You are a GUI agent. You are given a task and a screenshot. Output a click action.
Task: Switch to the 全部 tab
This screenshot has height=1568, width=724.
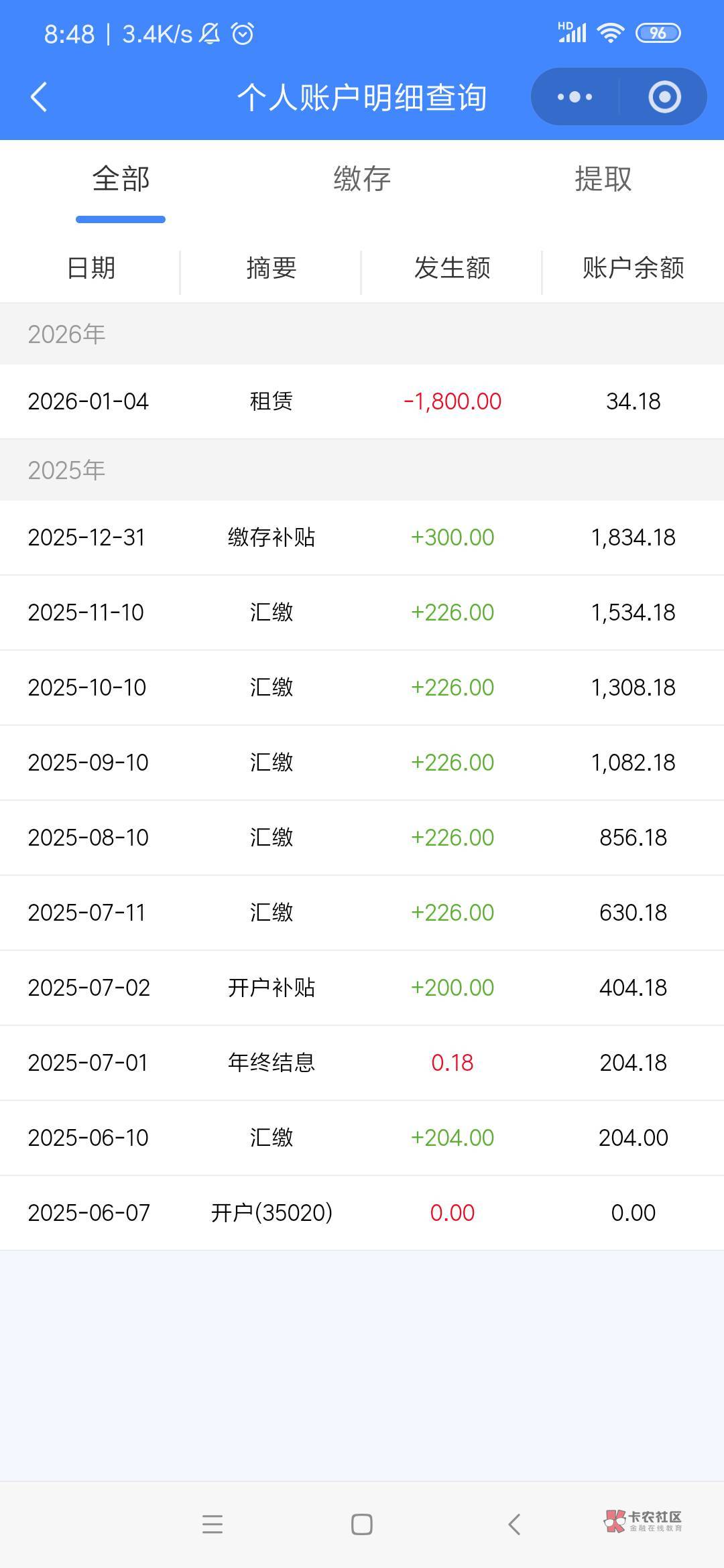(121, 179)
